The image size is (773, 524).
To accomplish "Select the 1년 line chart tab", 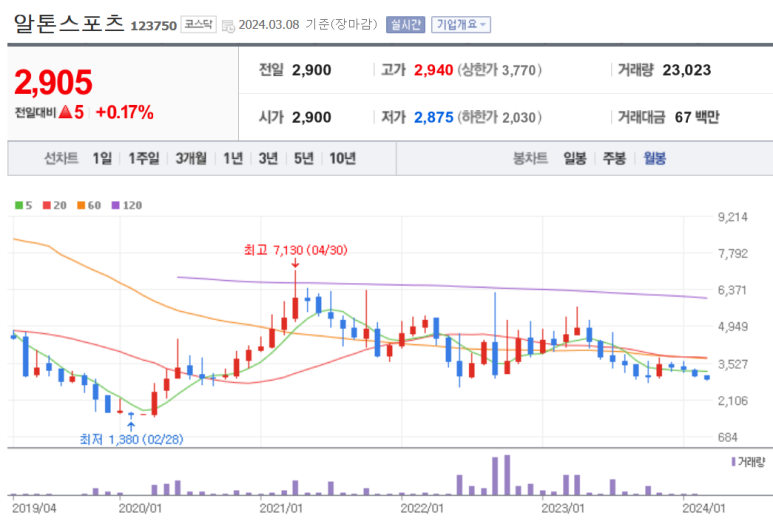I will click(233, 158).
